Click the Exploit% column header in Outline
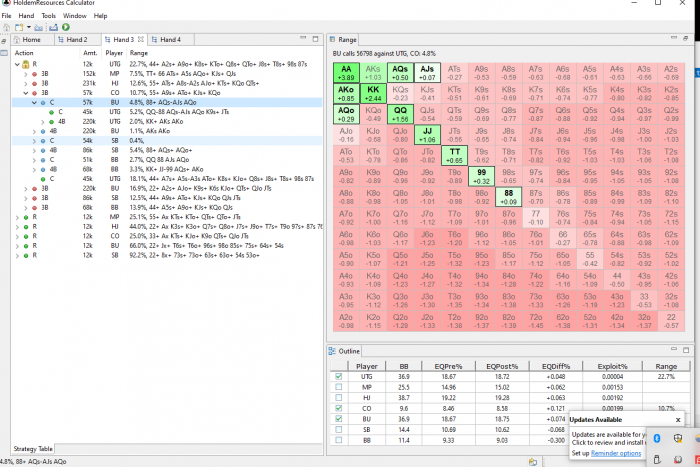Image resolution: width=700 pixels, height=467 pixels. [x=612, y=366]
